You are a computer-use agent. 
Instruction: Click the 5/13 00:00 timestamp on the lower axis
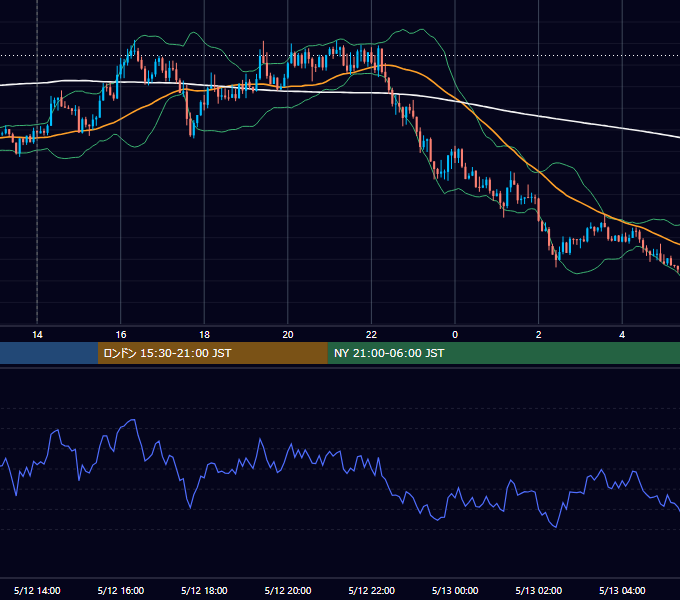click(455, 590)
